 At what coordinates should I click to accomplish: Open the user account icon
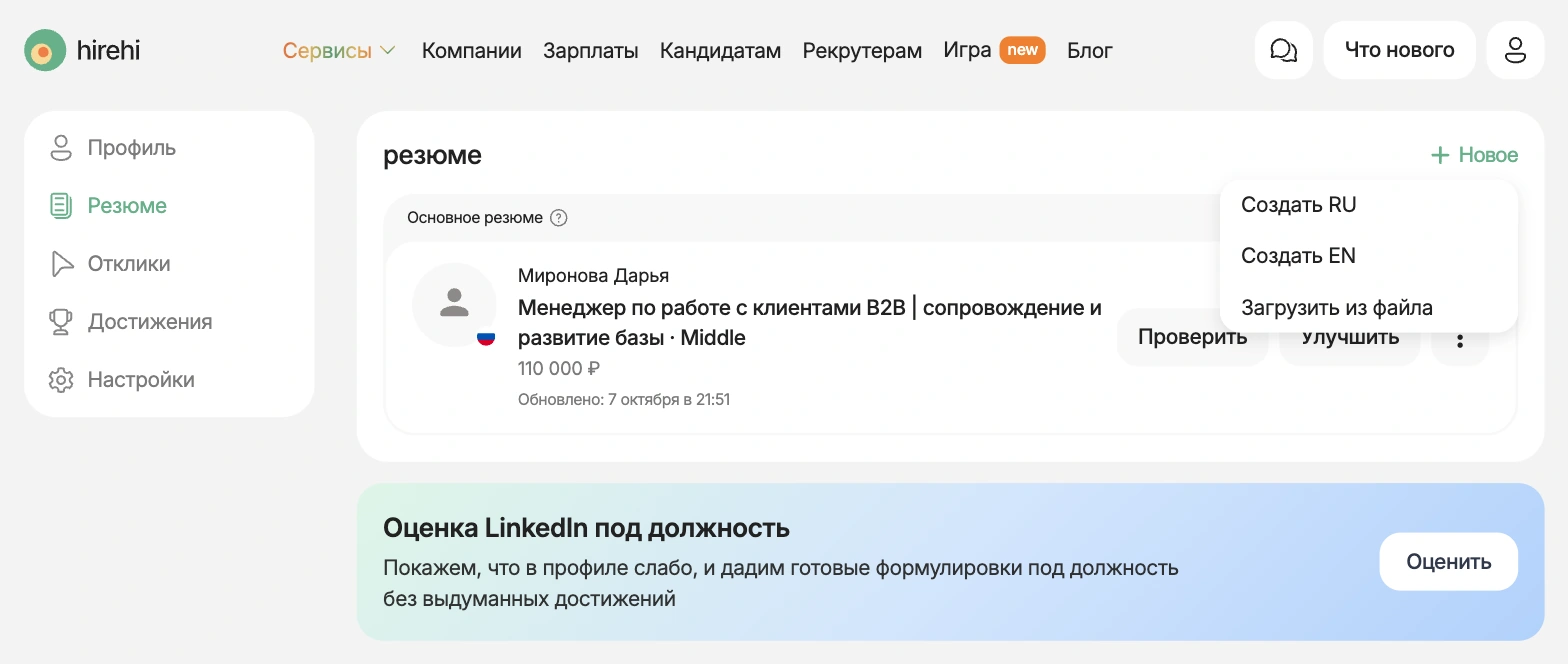[1516, 50]
